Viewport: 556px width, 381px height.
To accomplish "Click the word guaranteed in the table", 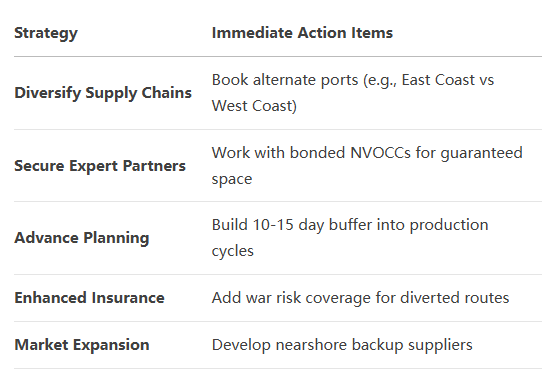I will pyautogui.click(x=482, y=153).
